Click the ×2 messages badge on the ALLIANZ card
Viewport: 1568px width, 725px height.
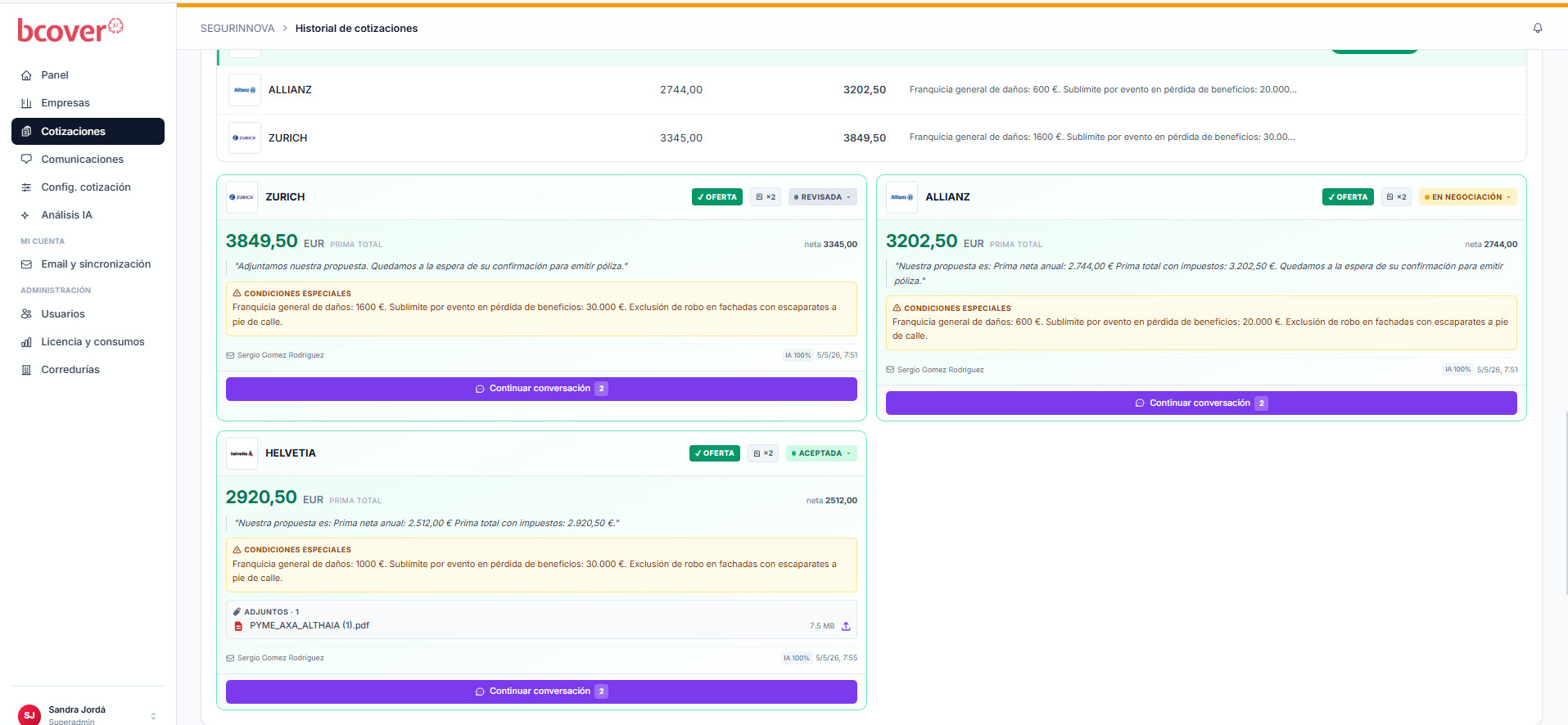coord(1396,197)
